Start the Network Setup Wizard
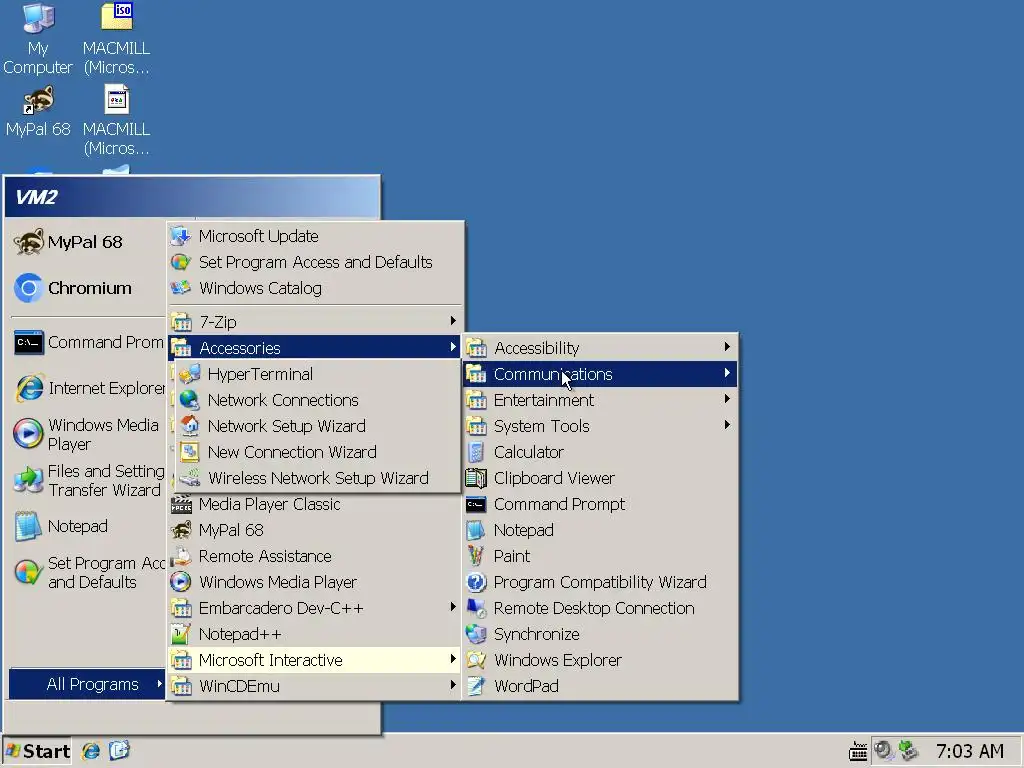Viewport: 1024px width, 768px height. point(316,426)
